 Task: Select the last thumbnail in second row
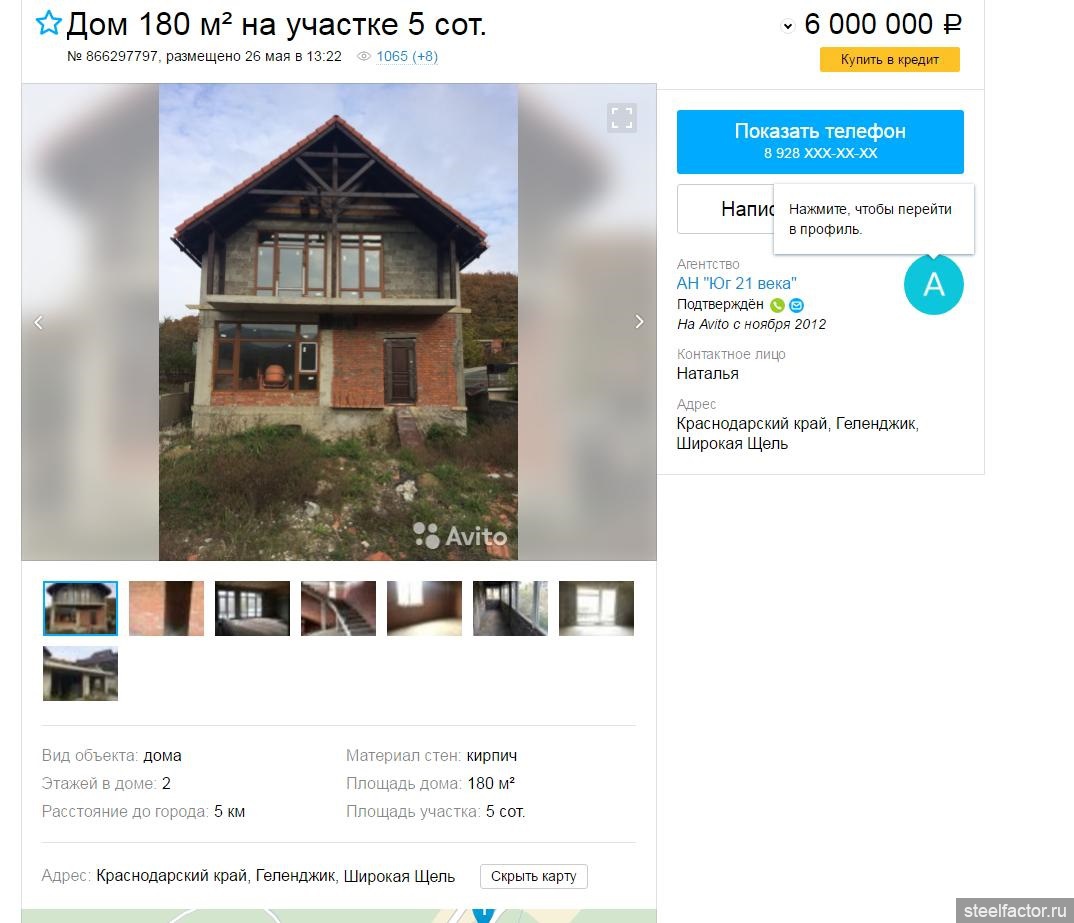[80, 674]
